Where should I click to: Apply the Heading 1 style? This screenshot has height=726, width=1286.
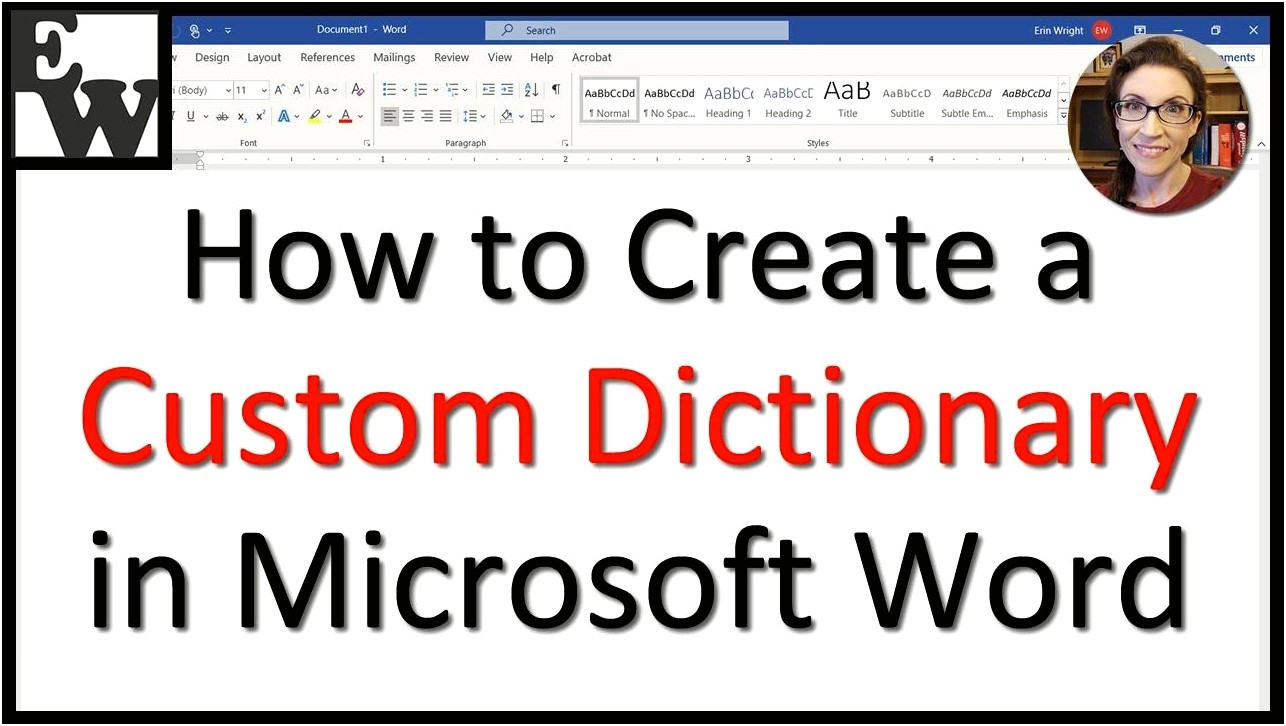pyautogui.click(x=729, y=101)
